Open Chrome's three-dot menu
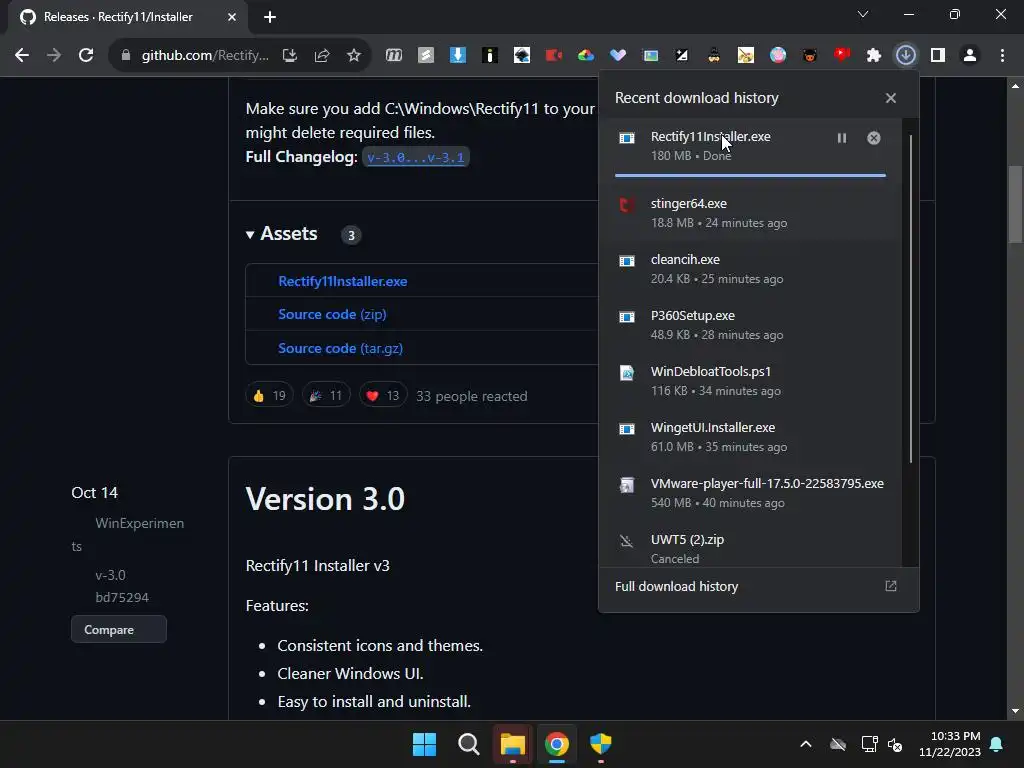The width and height of the screenshot is (1024, 768). coord(1002,56)
